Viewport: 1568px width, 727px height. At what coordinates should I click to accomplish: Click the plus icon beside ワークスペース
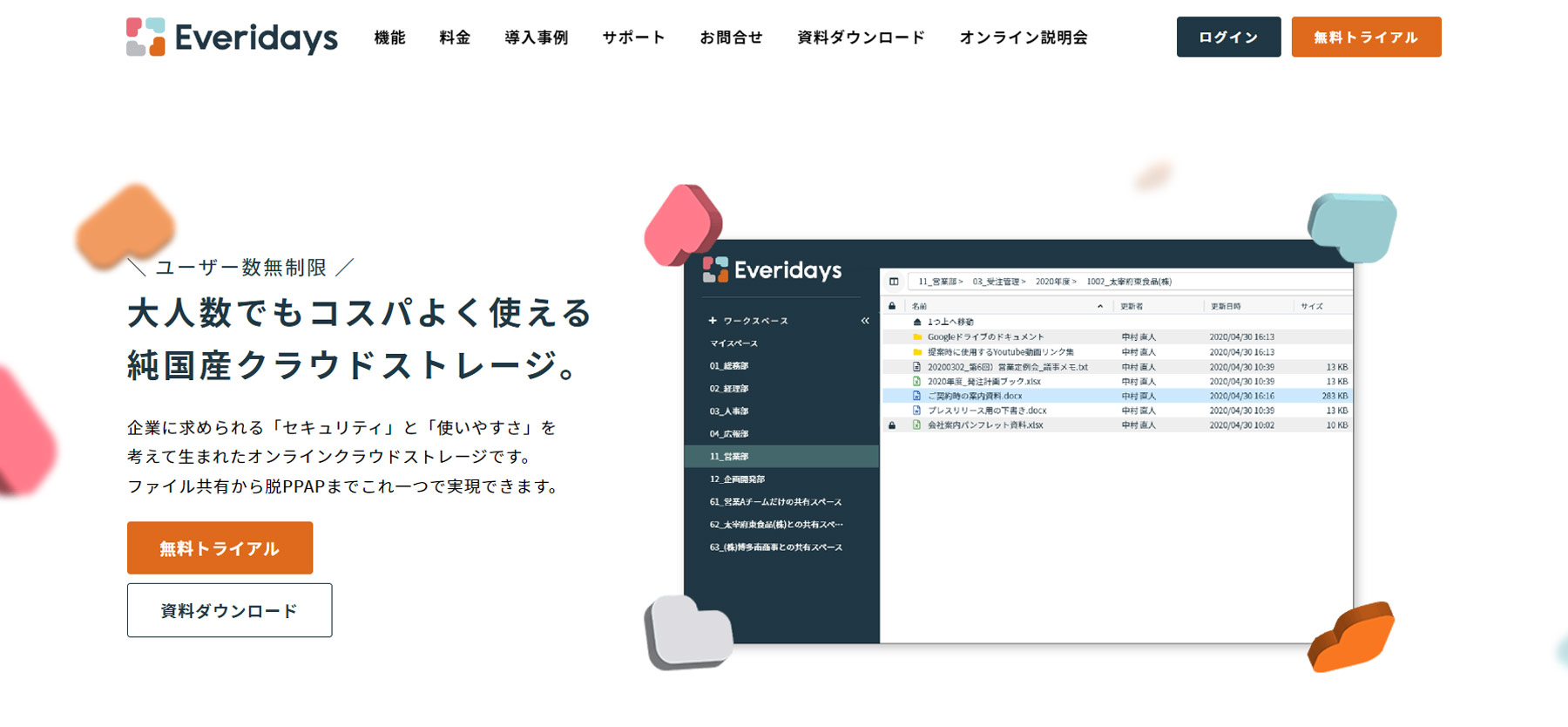click(x=713, y=321)
